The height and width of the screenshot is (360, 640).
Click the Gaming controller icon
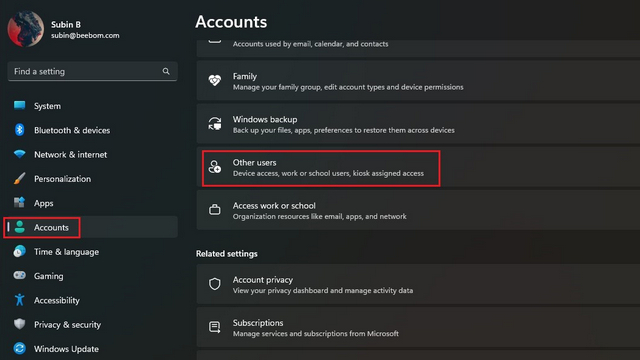(19, 276)
